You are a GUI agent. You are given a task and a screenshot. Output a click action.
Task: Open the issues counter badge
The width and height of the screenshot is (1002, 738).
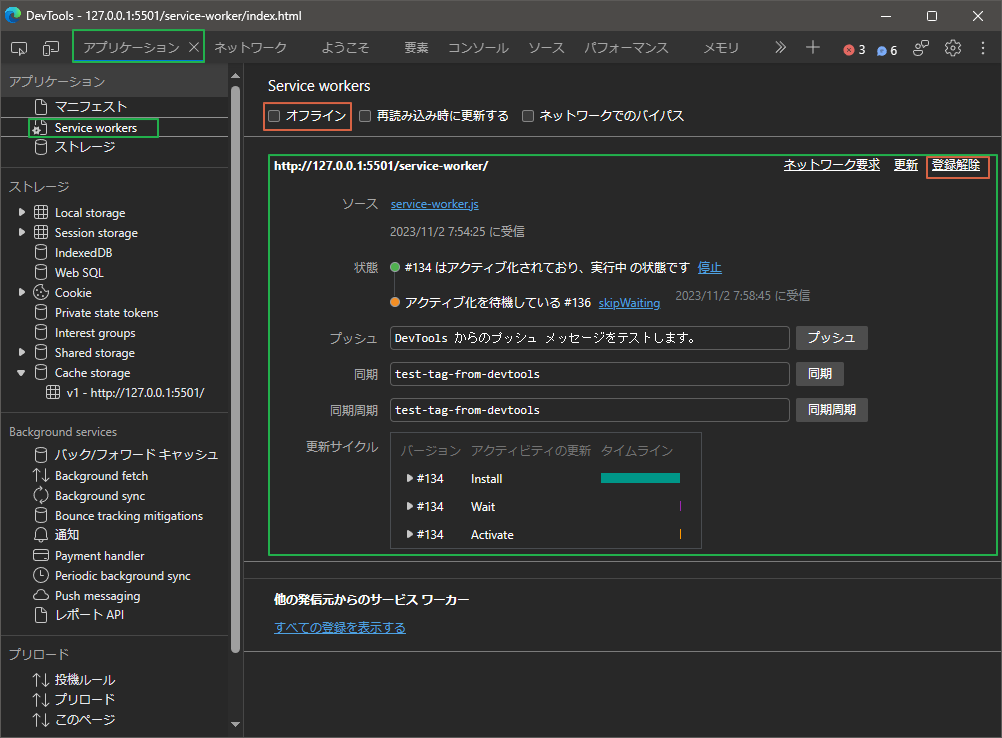(887, 47)
